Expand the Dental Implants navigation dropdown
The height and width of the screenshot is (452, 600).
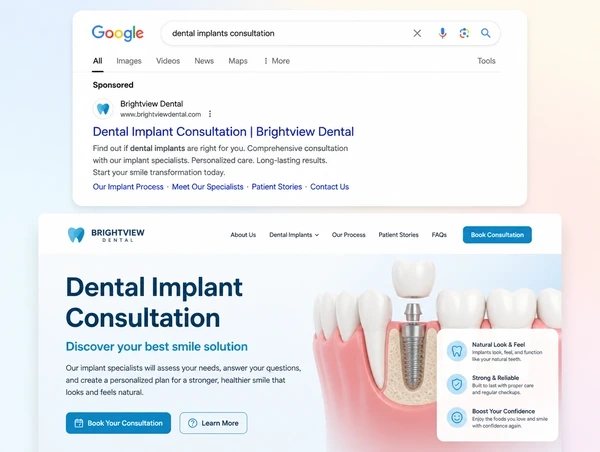pyautogui.click(x=294, y=235)
